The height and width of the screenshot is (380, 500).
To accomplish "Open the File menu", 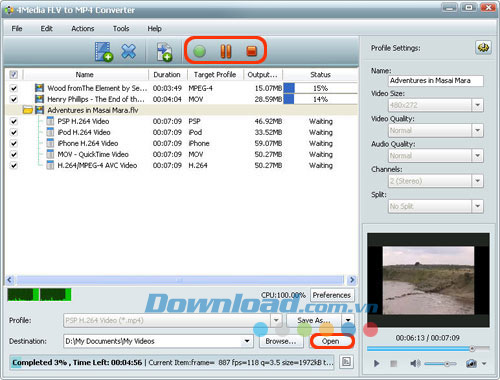I will 17,29.
